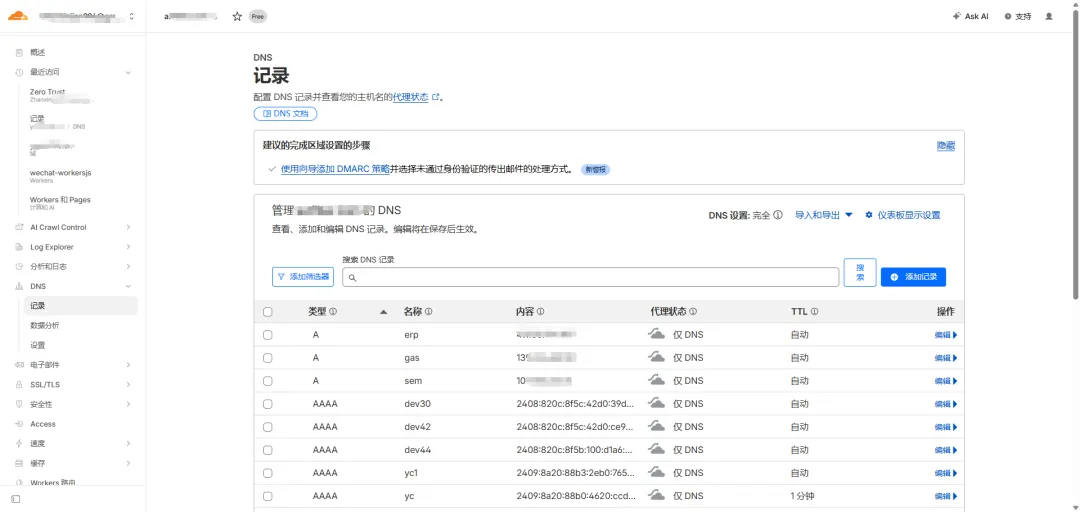
Task: Select the sem record checkbox
Action: [x=268, y=381]
